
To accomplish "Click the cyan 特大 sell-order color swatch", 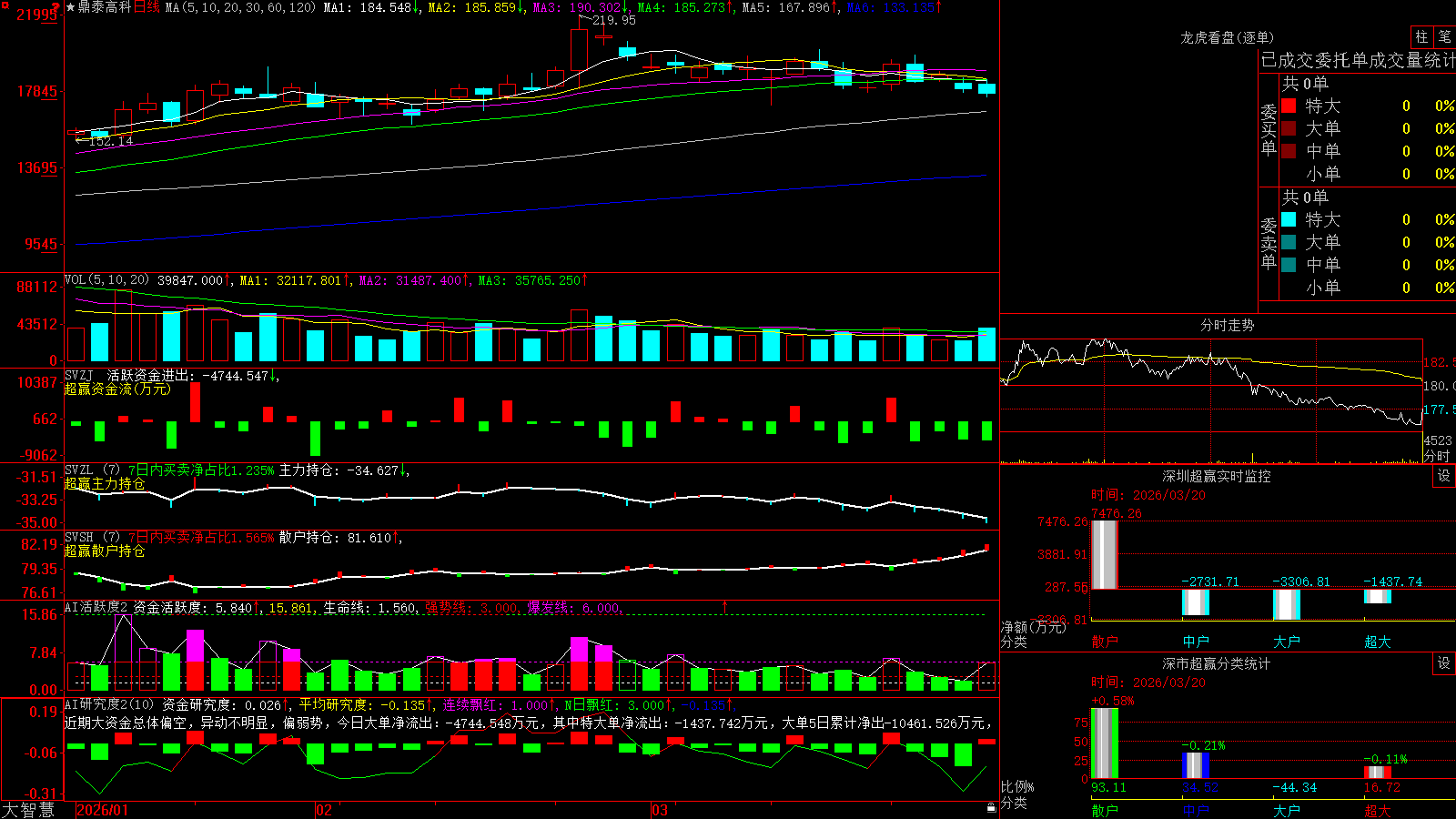I will click(1289, 219).
